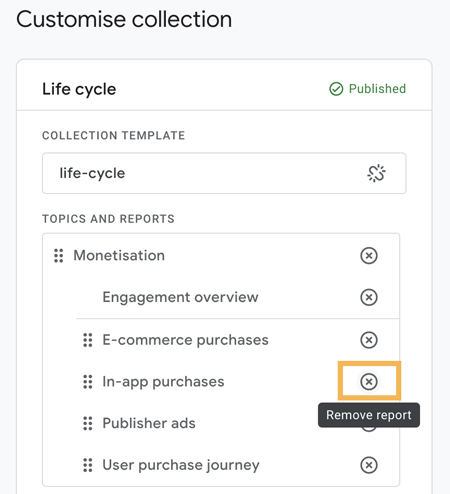The width and height of the screenshot is (450, 494).
Task: Grab the Publisher ads drag handle
Action: (x=88, y=423)
